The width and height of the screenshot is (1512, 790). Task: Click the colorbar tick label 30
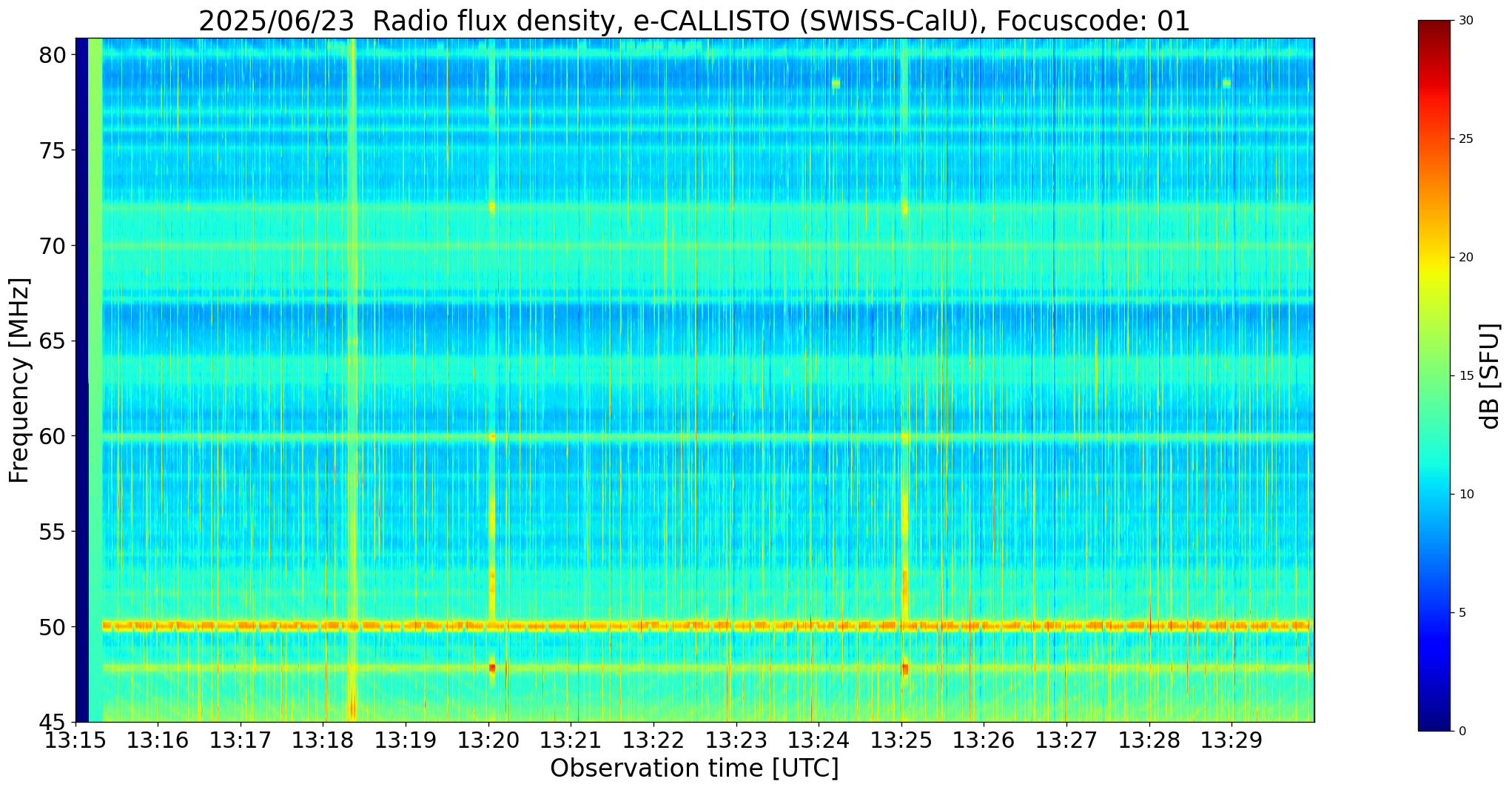pyautogui.click(x=1465, y=21)
